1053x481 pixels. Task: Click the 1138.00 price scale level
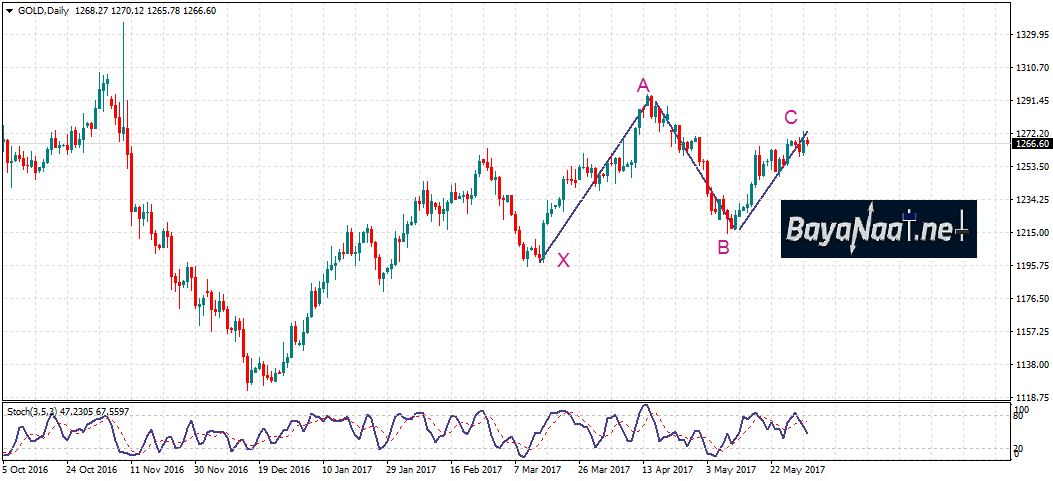click(x=1031, y=365)
